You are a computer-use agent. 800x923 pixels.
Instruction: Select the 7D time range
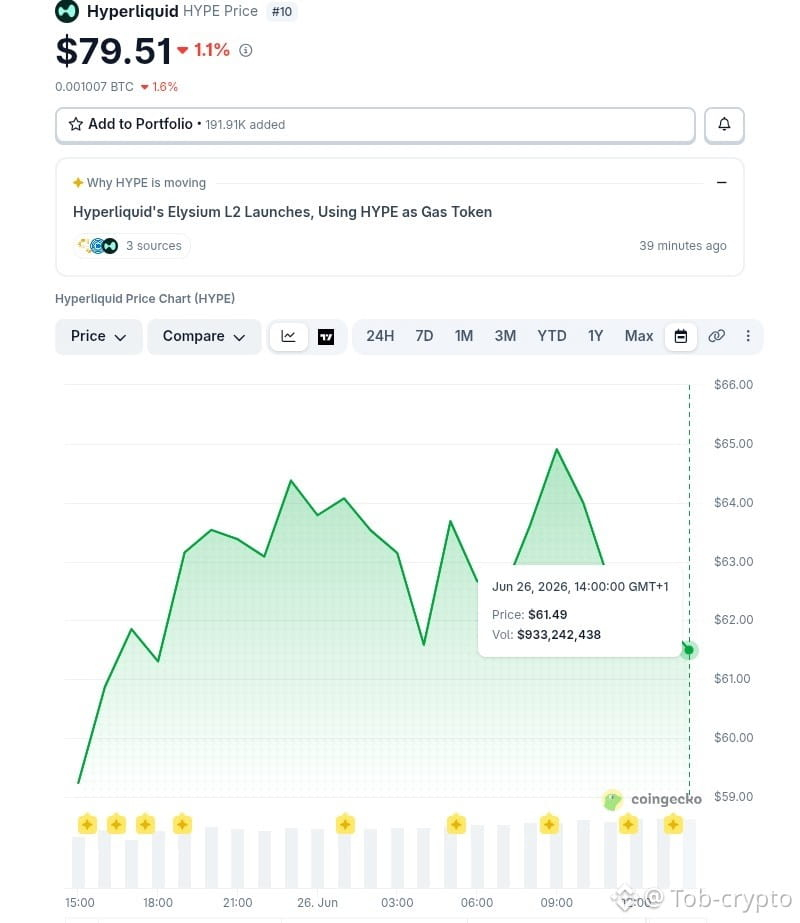click(x=424, y=336)
